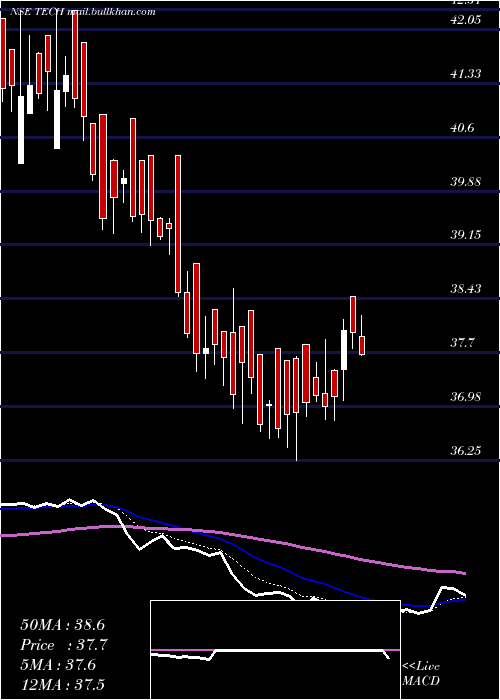Screen dimensions: 500x700
Task: Click the Live MACD label
Action: pos(421,674)
